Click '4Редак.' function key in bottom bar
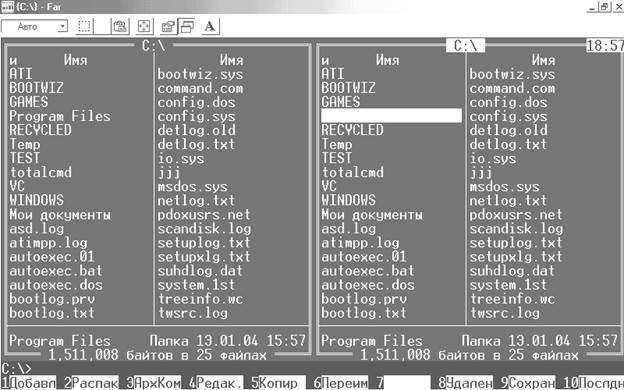Image resolution: width=624 pixels, height=390 pixels. tap(216, 383)
